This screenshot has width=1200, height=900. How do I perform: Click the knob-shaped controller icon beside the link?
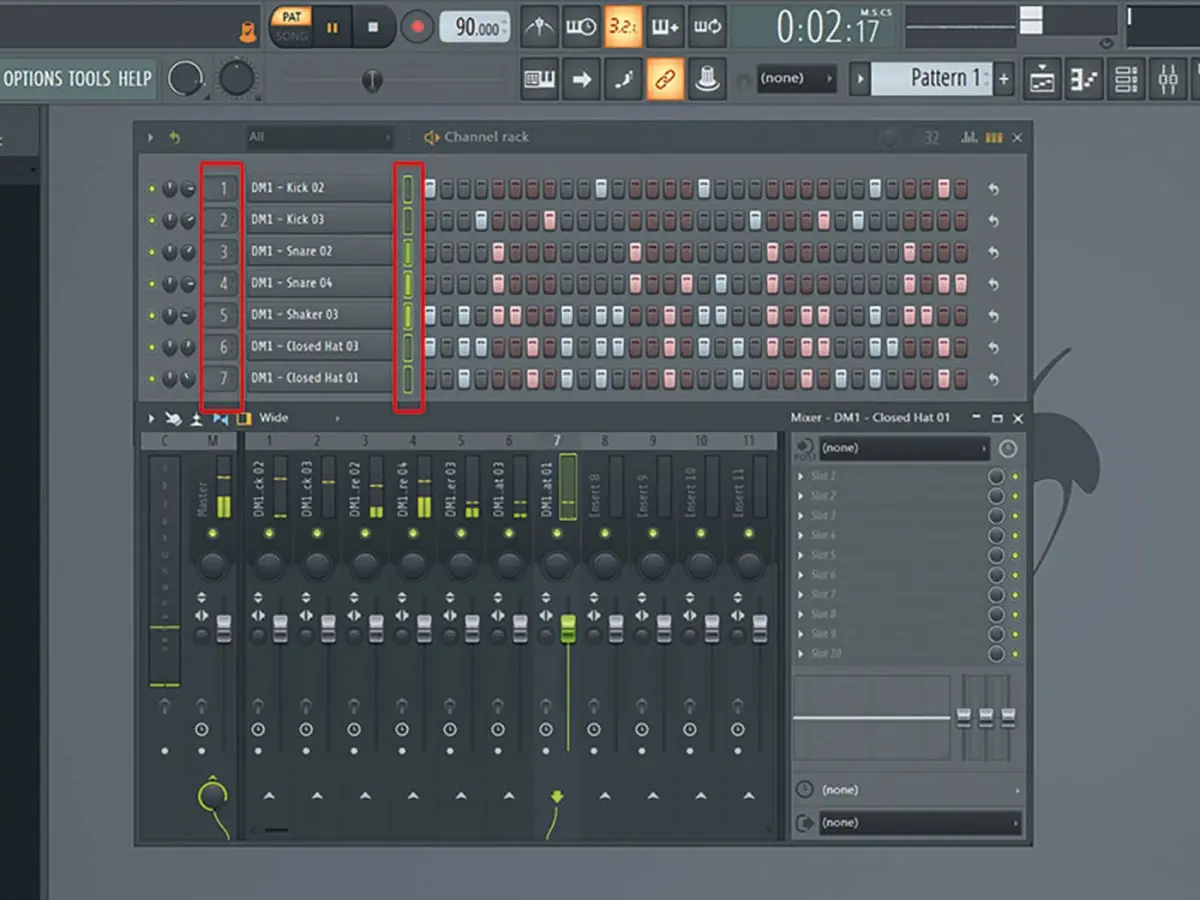707,80
